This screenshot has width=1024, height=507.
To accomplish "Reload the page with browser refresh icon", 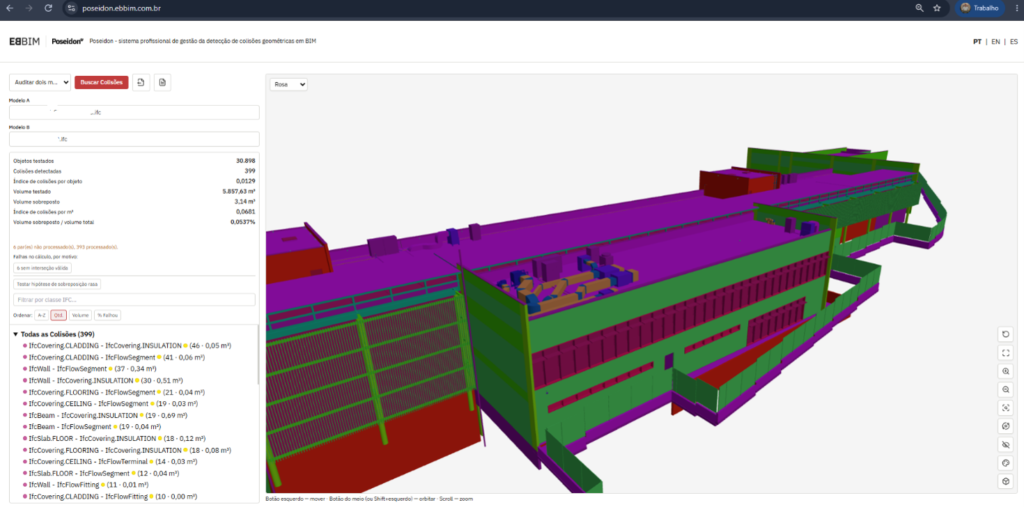I will coord(48,8).
